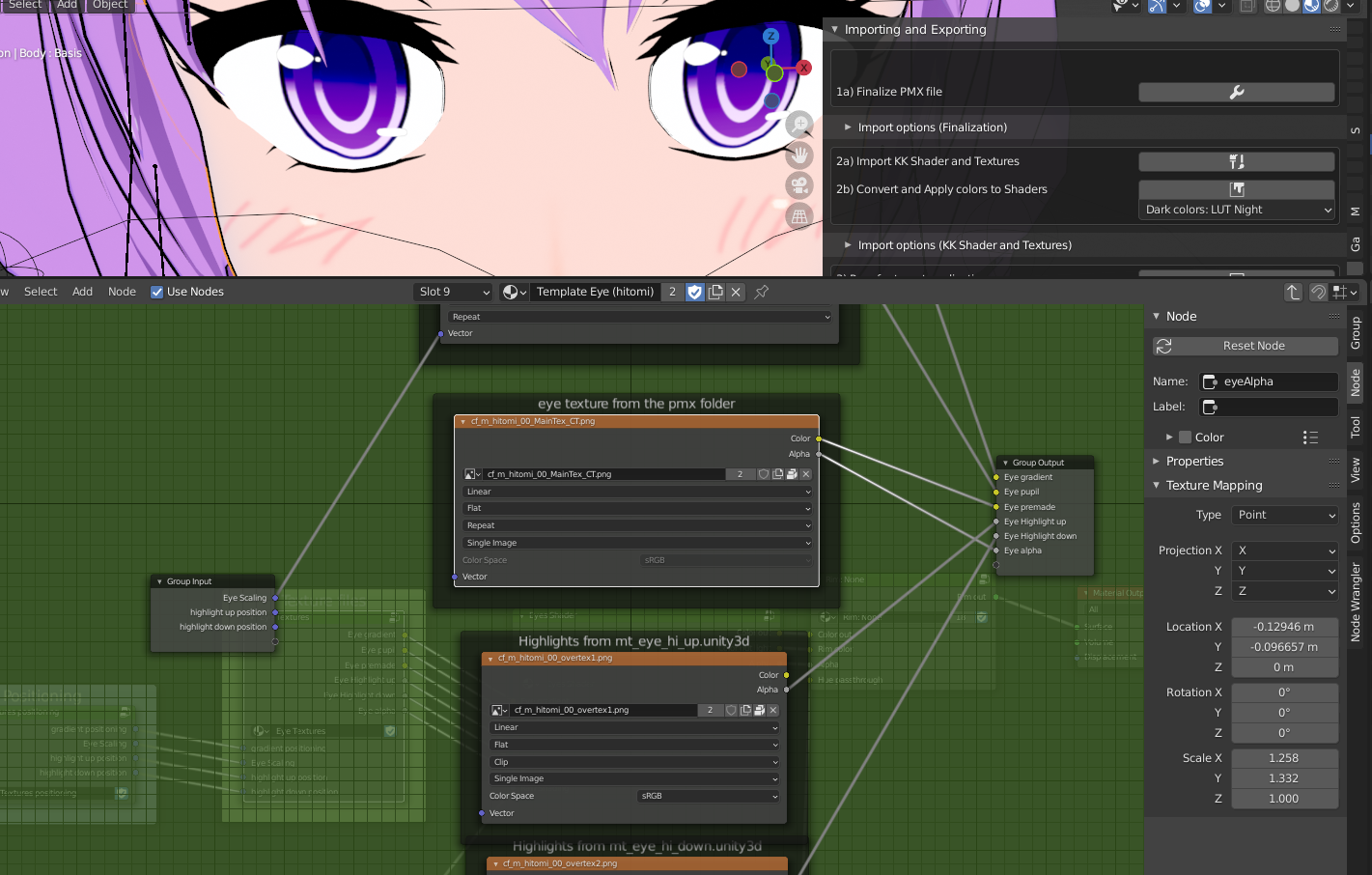Screen dimensions: 1372x875
Task: Open the Select menu in node editor
Action: click(x=41, y=292)
